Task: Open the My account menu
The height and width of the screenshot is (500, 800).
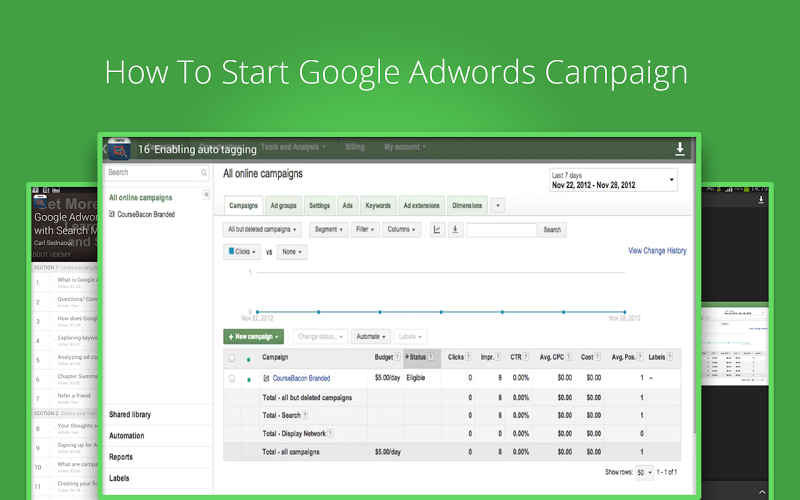Action: click(x=405, y=147)
